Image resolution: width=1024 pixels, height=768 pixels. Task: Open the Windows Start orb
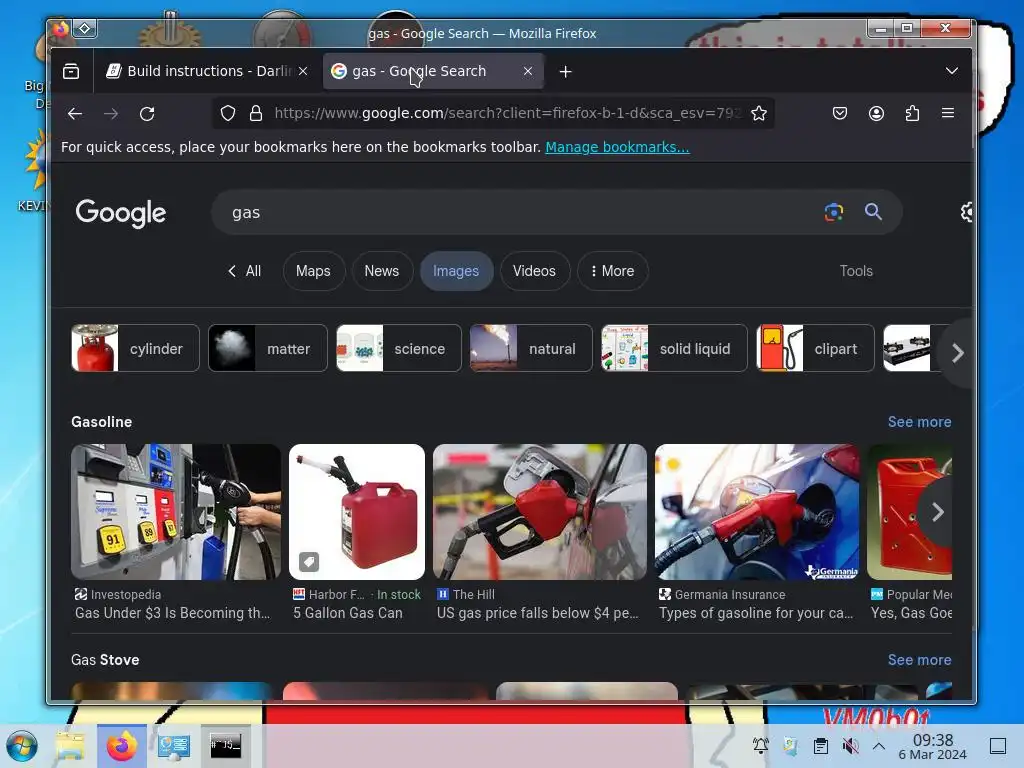point(22,746)
